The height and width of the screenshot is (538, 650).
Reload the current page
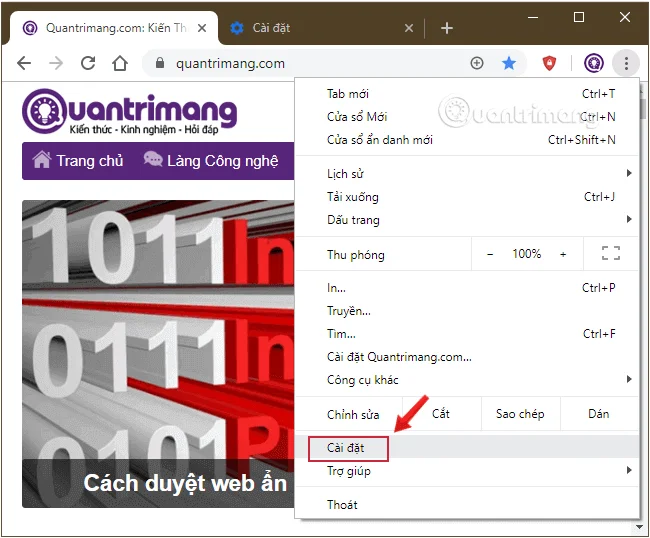tap(88, 63)
